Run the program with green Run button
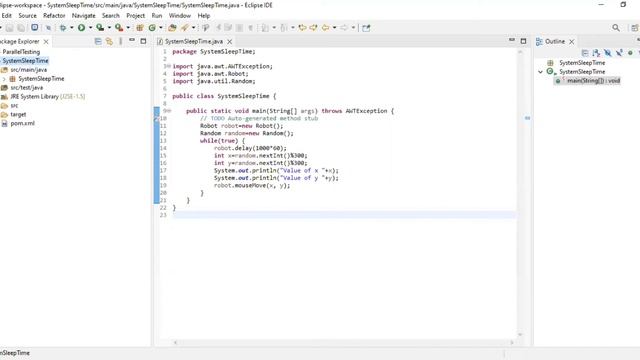 coord(82,28)
